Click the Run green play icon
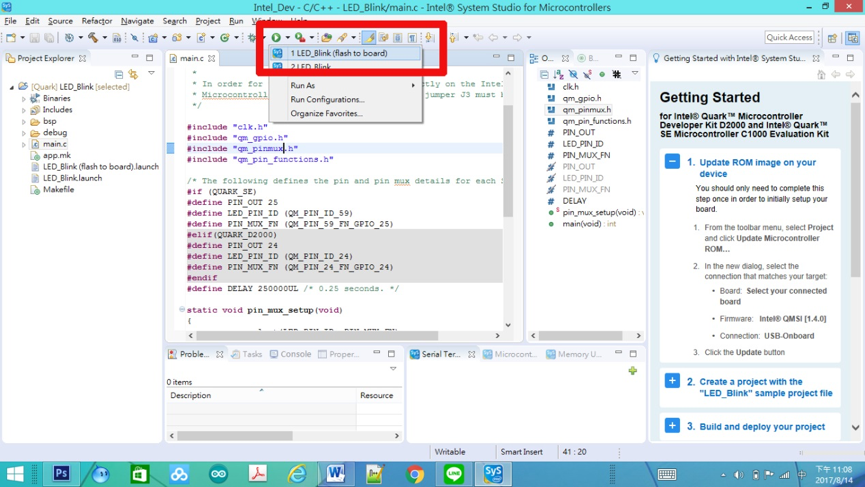Viewport: 865px width, 487px height. (276, 38)
